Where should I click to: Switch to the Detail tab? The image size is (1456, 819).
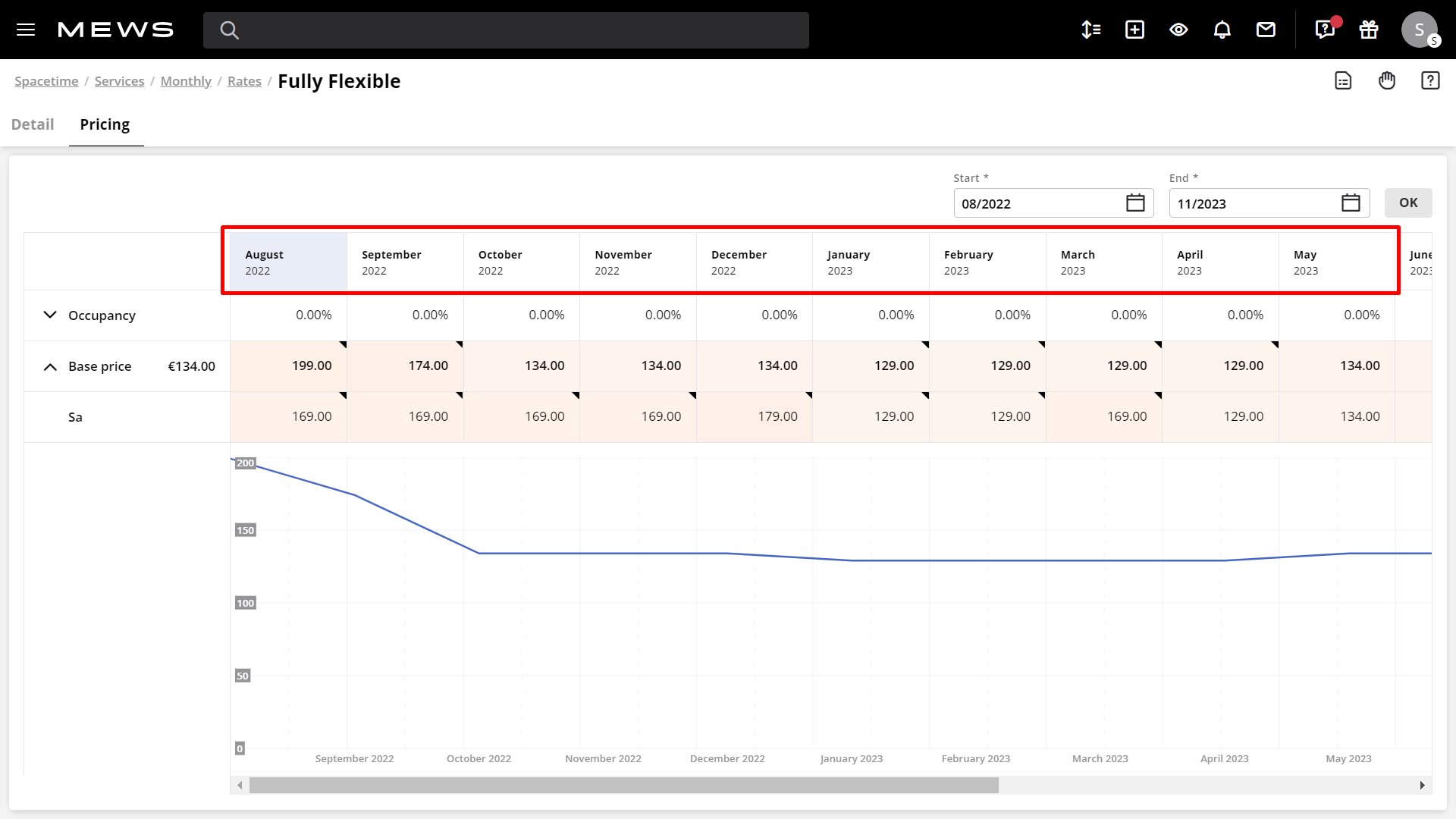click(32, 124)
